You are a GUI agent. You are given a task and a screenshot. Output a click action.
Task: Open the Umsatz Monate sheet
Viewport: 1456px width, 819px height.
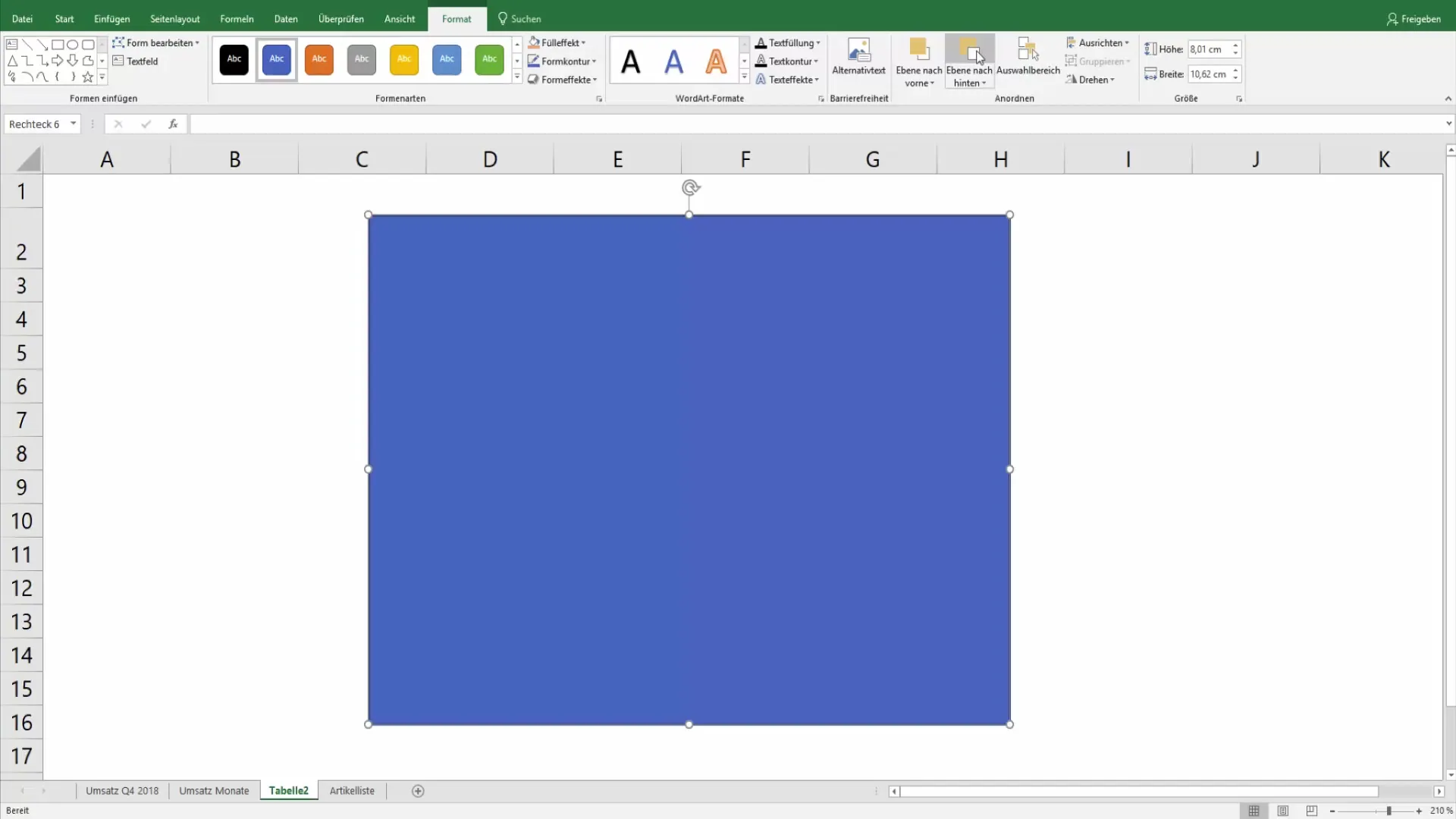(214, 791)
